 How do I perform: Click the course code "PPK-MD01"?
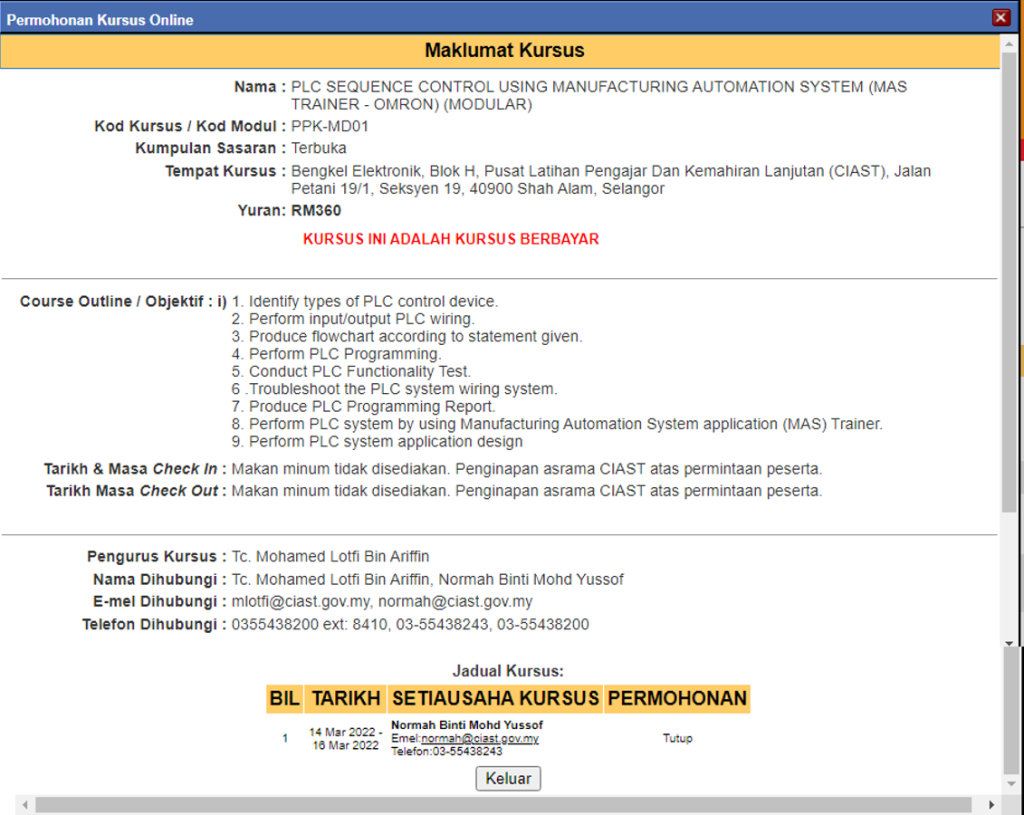coord(330,126)
